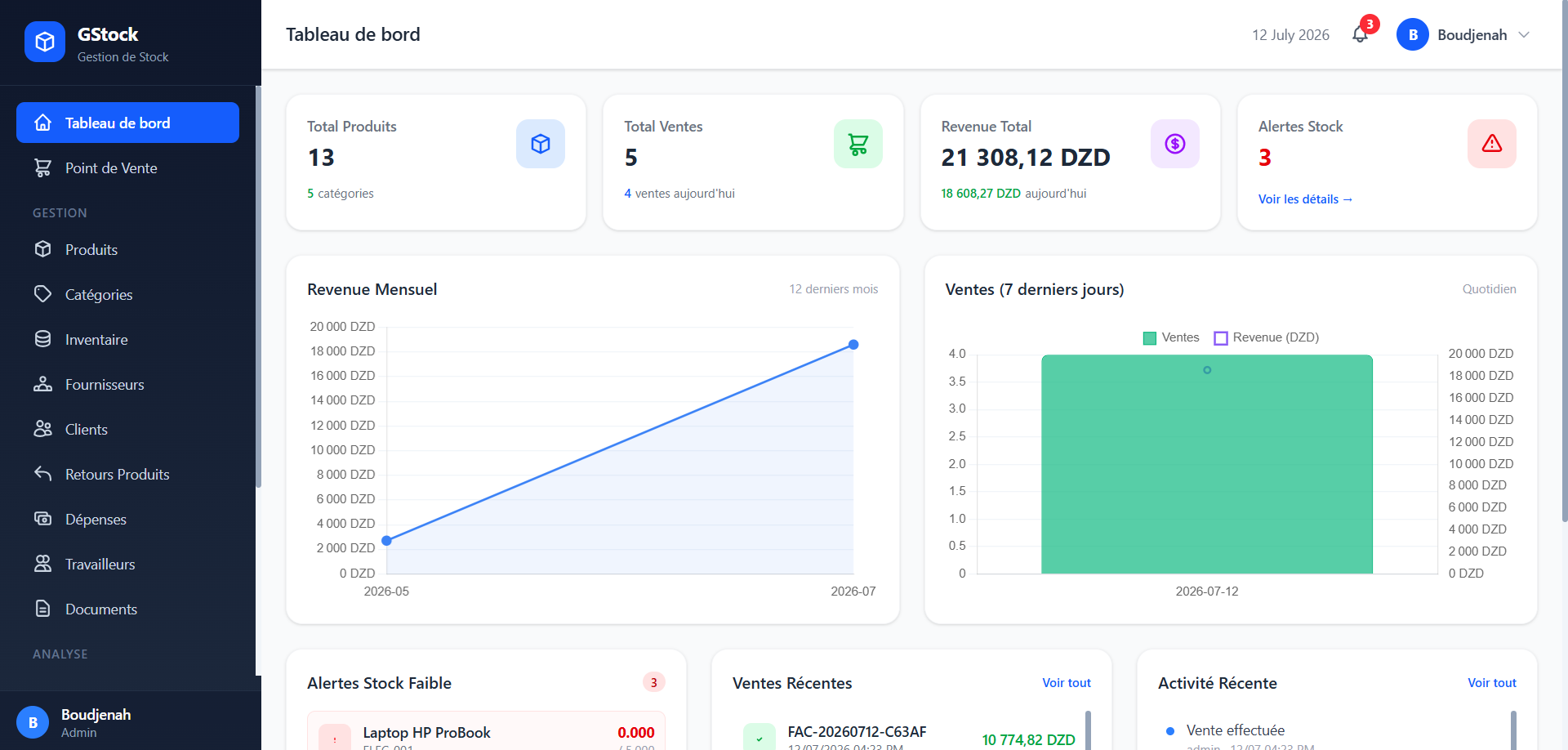Open the Point de Vente menu item
This screenshot has height=750, width=1568.
click(x=127, y=167)
